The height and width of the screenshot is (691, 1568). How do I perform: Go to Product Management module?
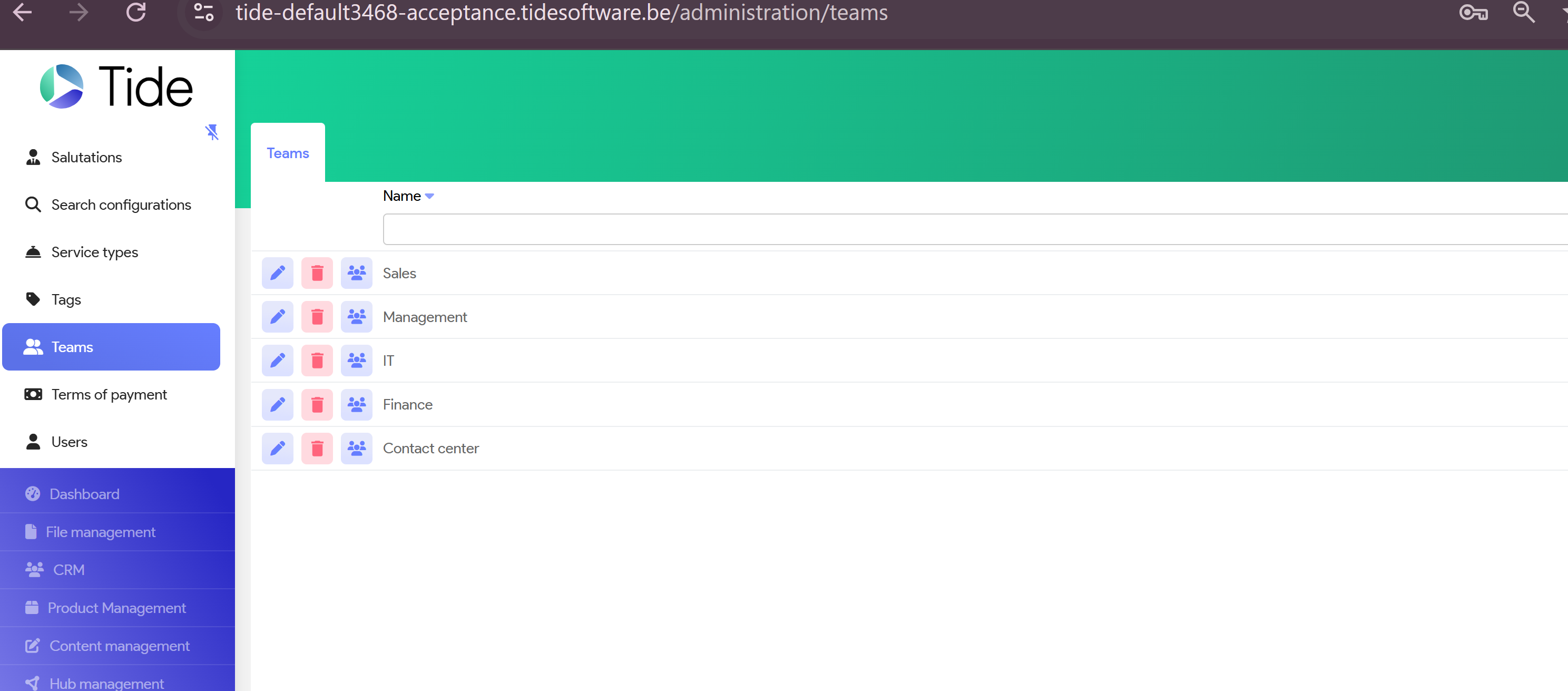(x=116, y=608)
